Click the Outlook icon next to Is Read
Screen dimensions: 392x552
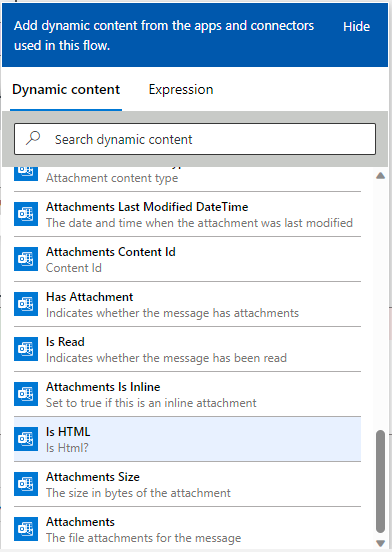[26, 349]
